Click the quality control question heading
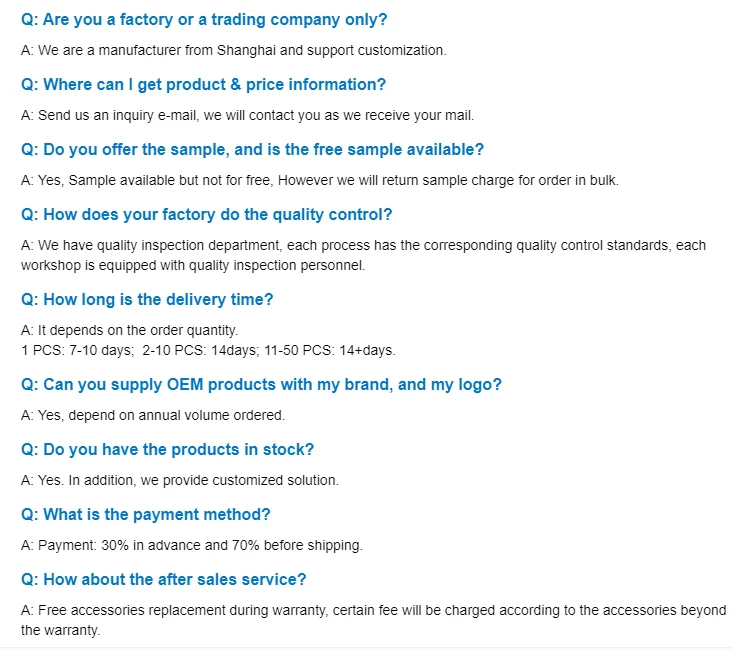This screenshot has height=650, width=732. (x=206, y=215)
